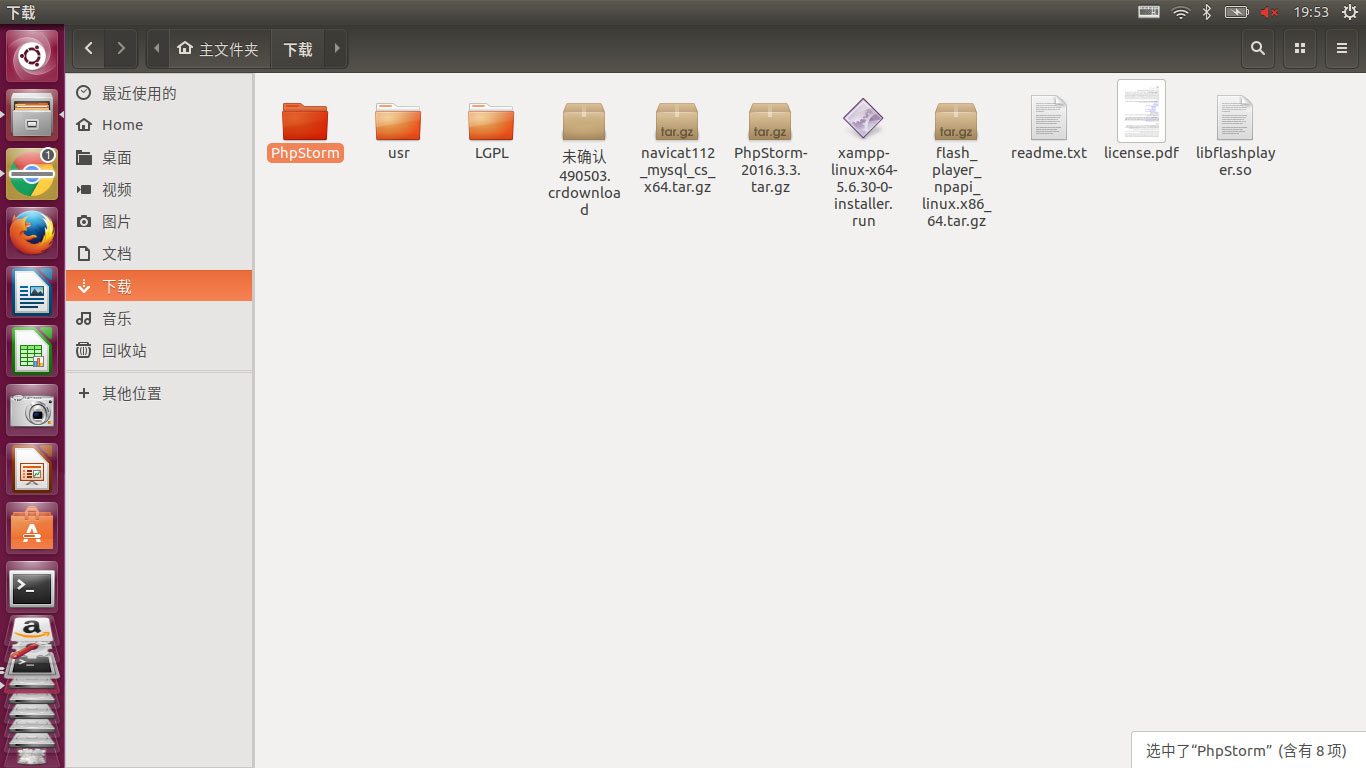Open the hamburger menu in toolbar
The width and height of the screenshot is (1366, 768).
coord(1342,48)
